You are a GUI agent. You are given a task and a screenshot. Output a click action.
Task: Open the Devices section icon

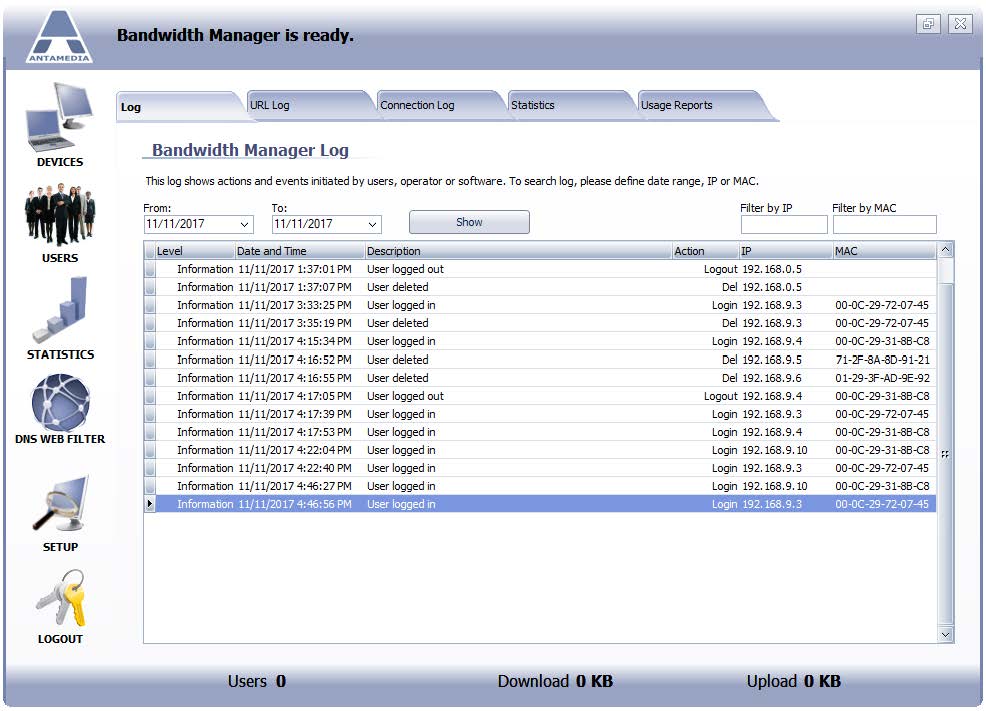tap(60, 117)
